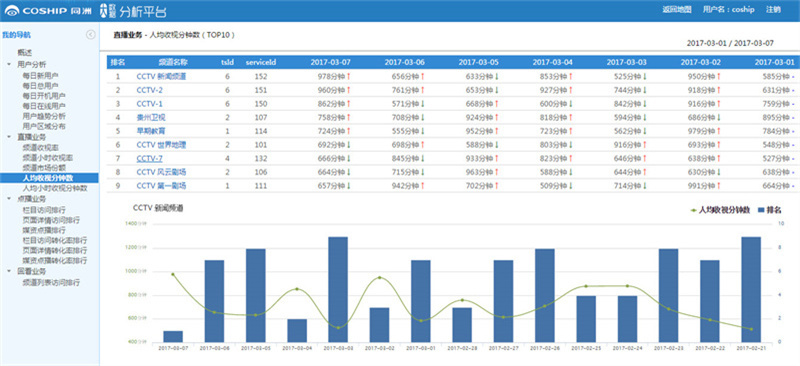This screenshot has width=800, height=366.
Task: Open 每日总用户 report
Action: coord(40,85)
